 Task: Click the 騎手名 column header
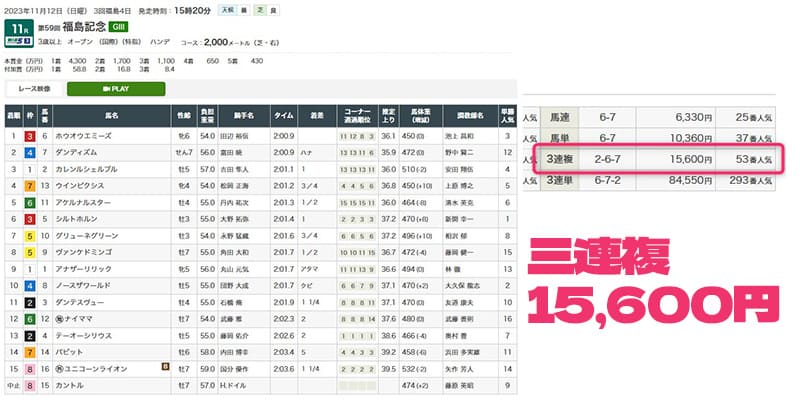pyautogui.click(x=243, y=116)
